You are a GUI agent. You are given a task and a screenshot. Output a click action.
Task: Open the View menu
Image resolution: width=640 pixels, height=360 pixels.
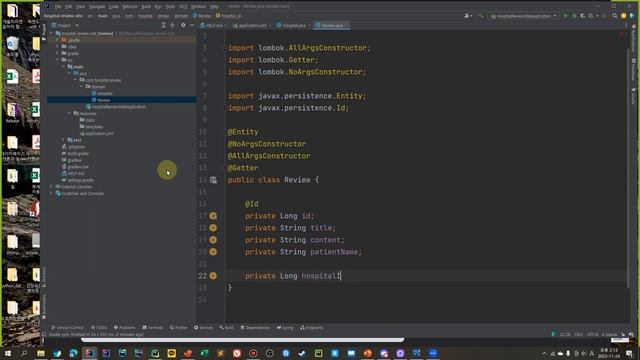pos(80,7)
